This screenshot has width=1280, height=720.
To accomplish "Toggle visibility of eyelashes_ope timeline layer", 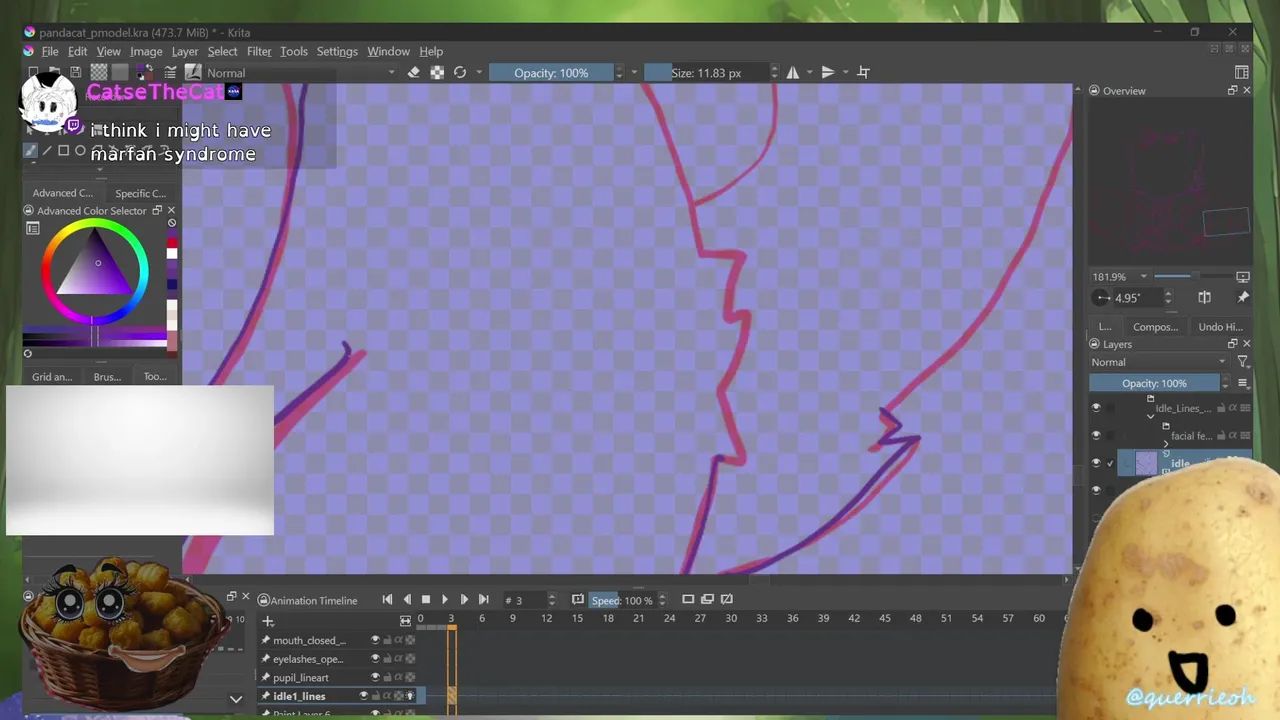I will pos(375,659).
